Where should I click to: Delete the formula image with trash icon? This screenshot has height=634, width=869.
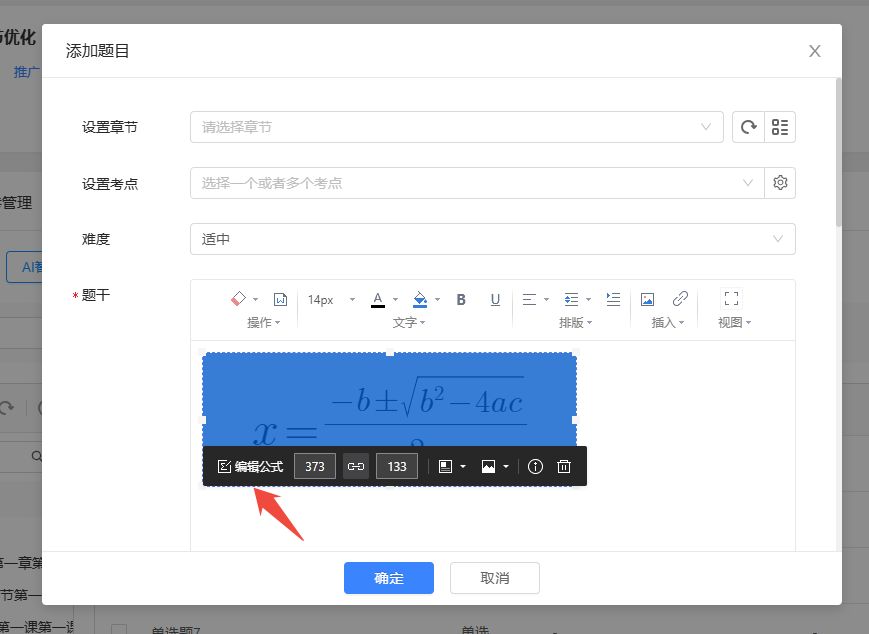pyautogui.click(x=564, y=467)
